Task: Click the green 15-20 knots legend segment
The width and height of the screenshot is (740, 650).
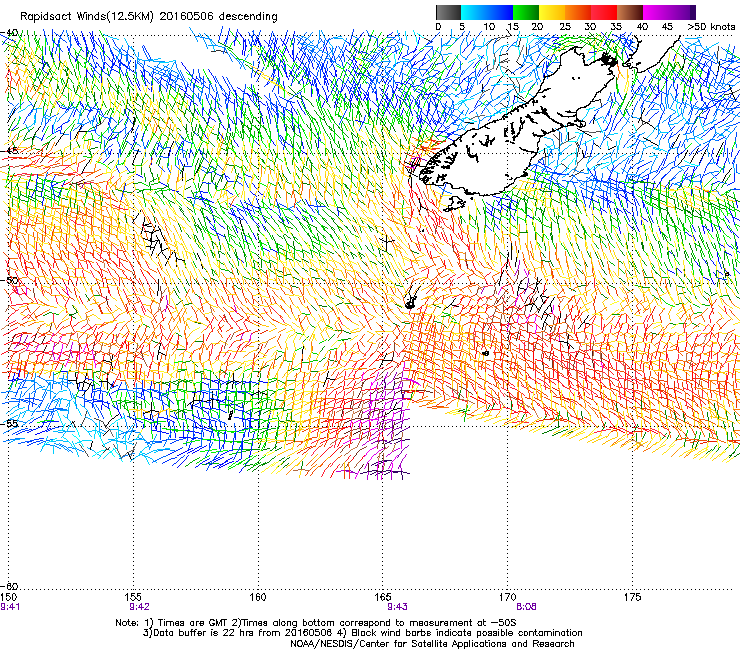Action: pyautogui.click(x=526, y=12)
